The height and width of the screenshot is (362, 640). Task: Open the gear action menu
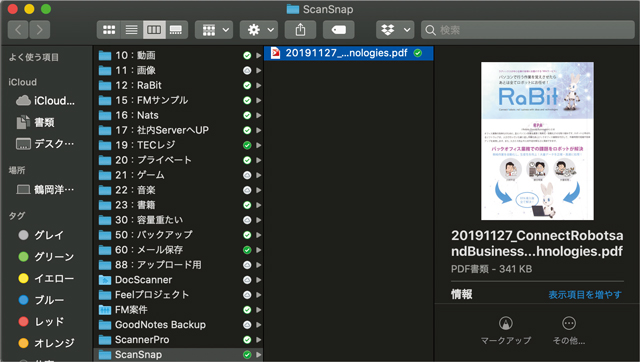[x=259, y=30]
